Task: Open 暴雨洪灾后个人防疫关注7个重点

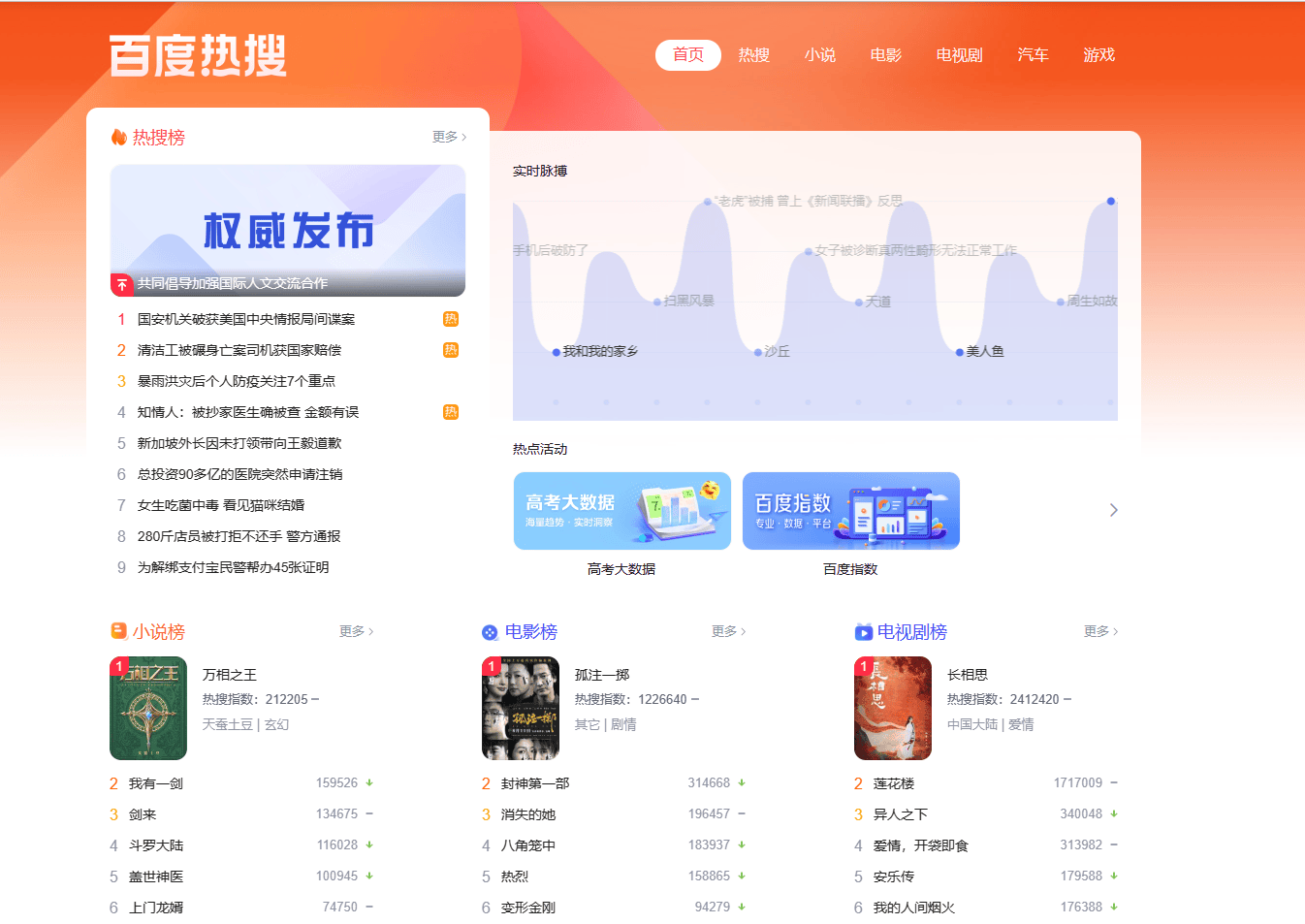Action: [237, 381]
